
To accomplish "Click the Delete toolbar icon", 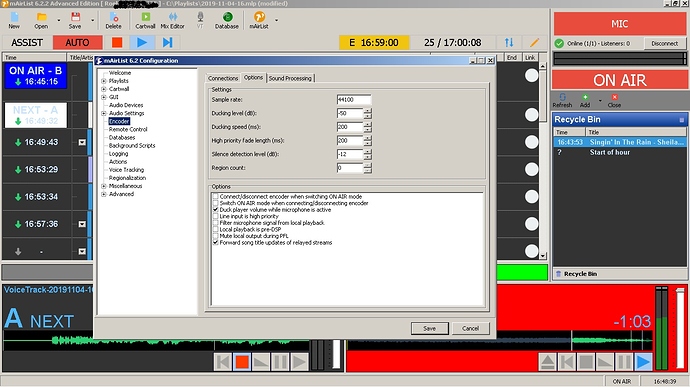I will point(113,20).
